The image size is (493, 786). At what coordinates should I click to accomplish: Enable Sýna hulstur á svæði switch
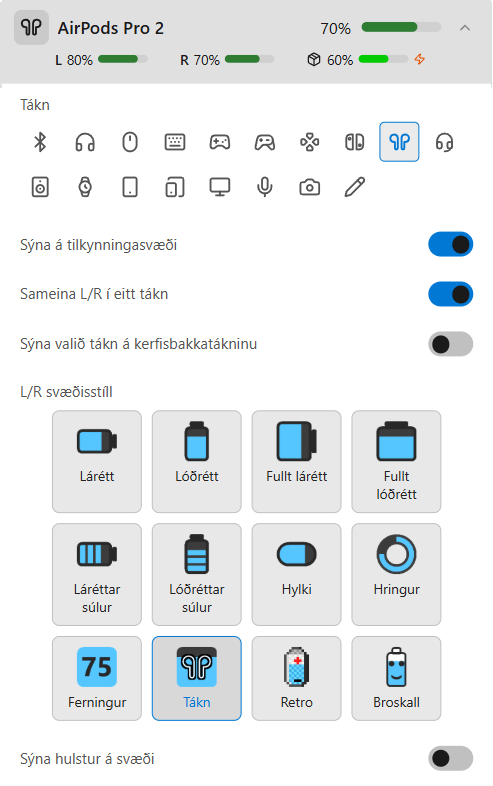tap(450, 758)
